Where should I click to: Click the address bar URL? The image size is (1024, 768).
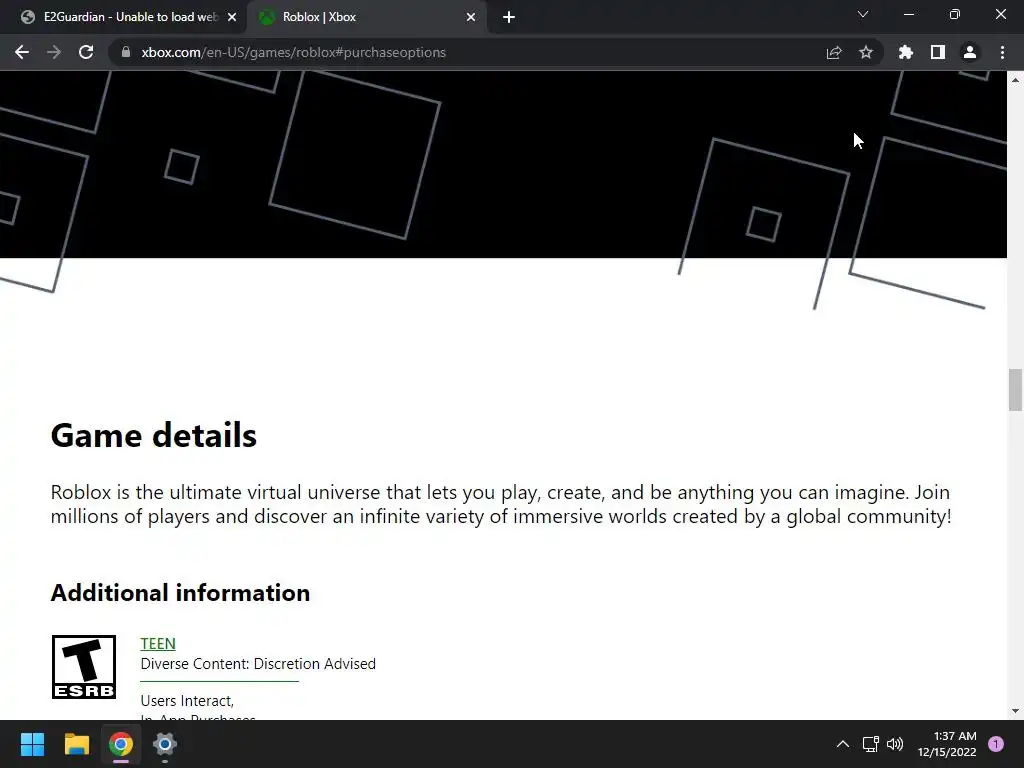point(294,52)
